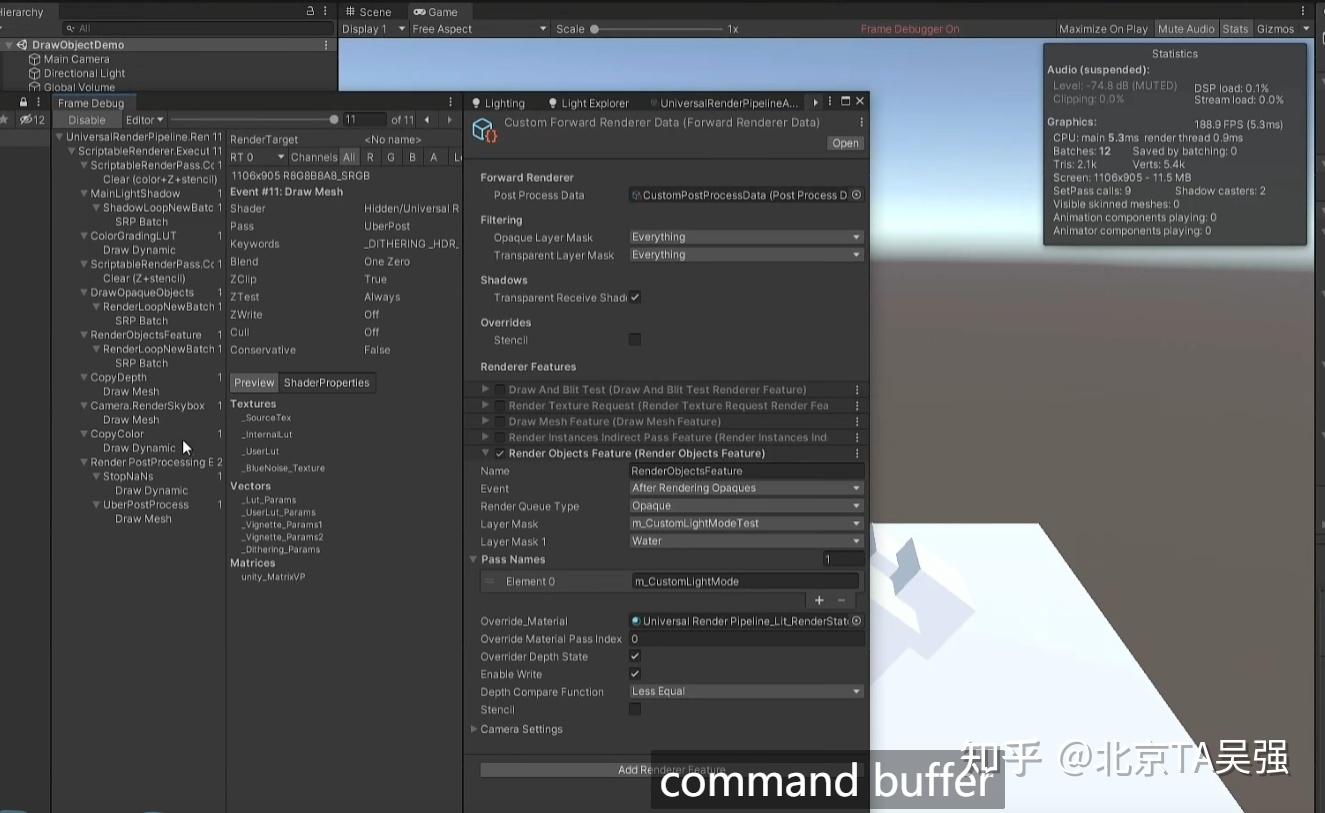This screenshot has width=1325, height=813.
Task: Open the three-dot menu of the Lighting window
Action: pyautogui.click(x=828, y=101)
